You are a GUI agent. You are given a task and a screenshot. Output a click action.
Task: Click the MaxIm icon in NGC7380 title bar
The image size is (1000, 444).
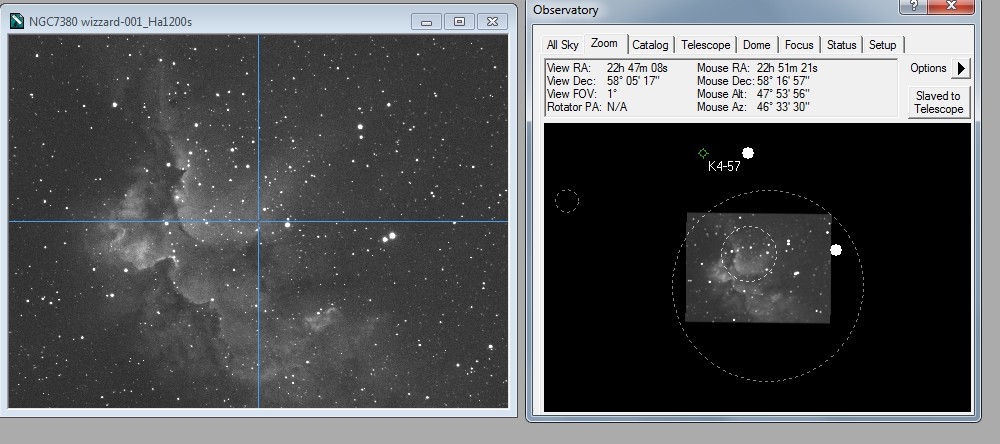point(16,21)
